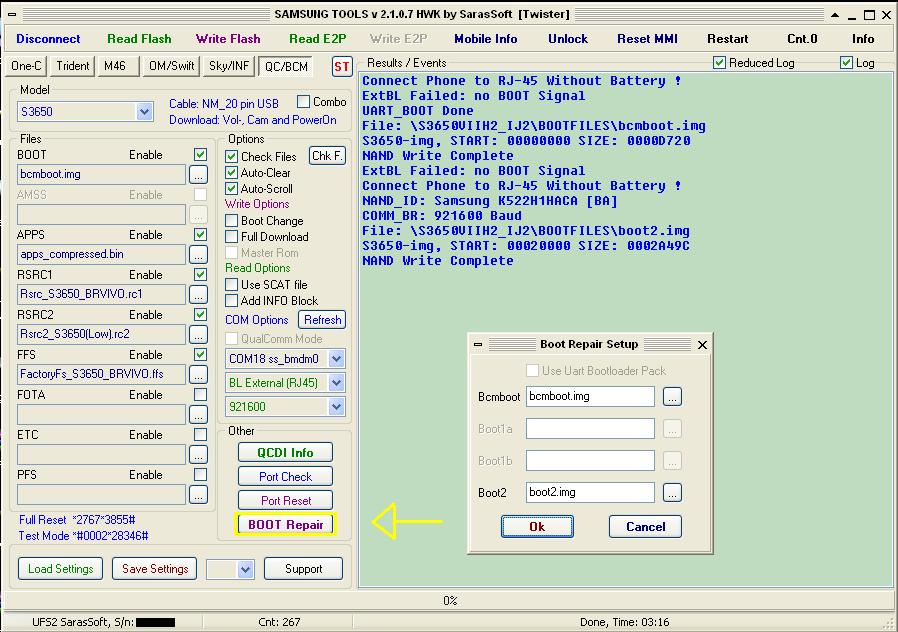Viewport: 898px width, 632px height.
Task: Switch to One-C tab
Action: coord(26,66)
